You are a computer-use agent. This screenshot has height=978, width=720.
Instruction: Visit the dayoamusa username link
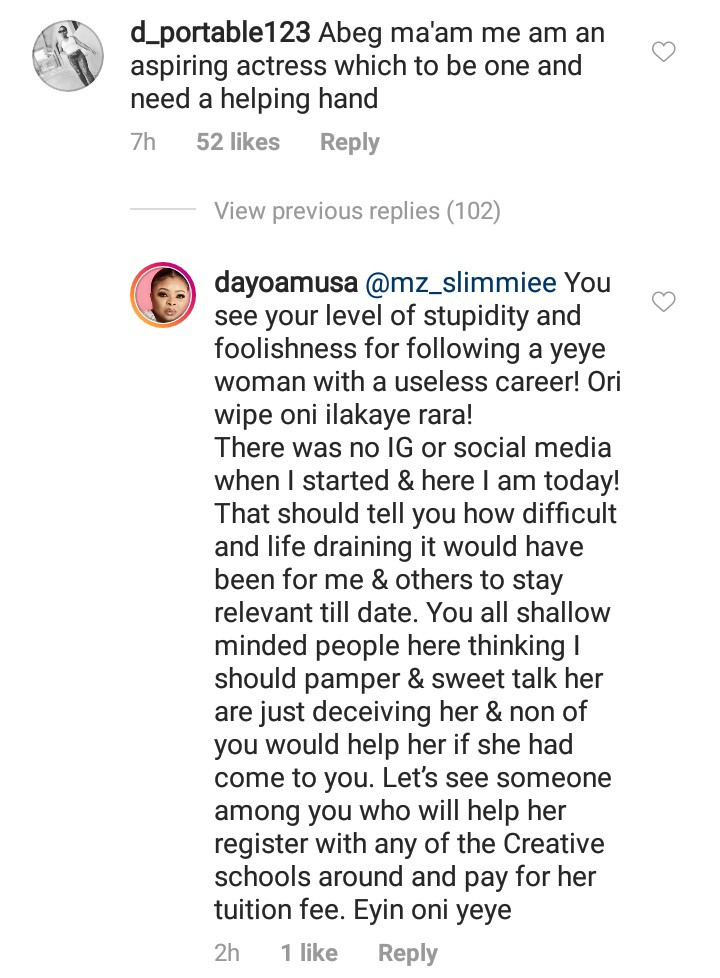click(286, 283)
